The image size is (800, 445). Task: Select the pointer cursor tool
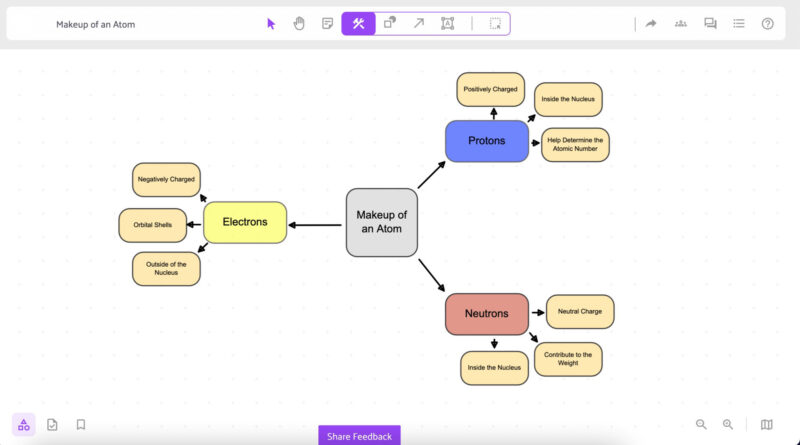click(271, 24)
